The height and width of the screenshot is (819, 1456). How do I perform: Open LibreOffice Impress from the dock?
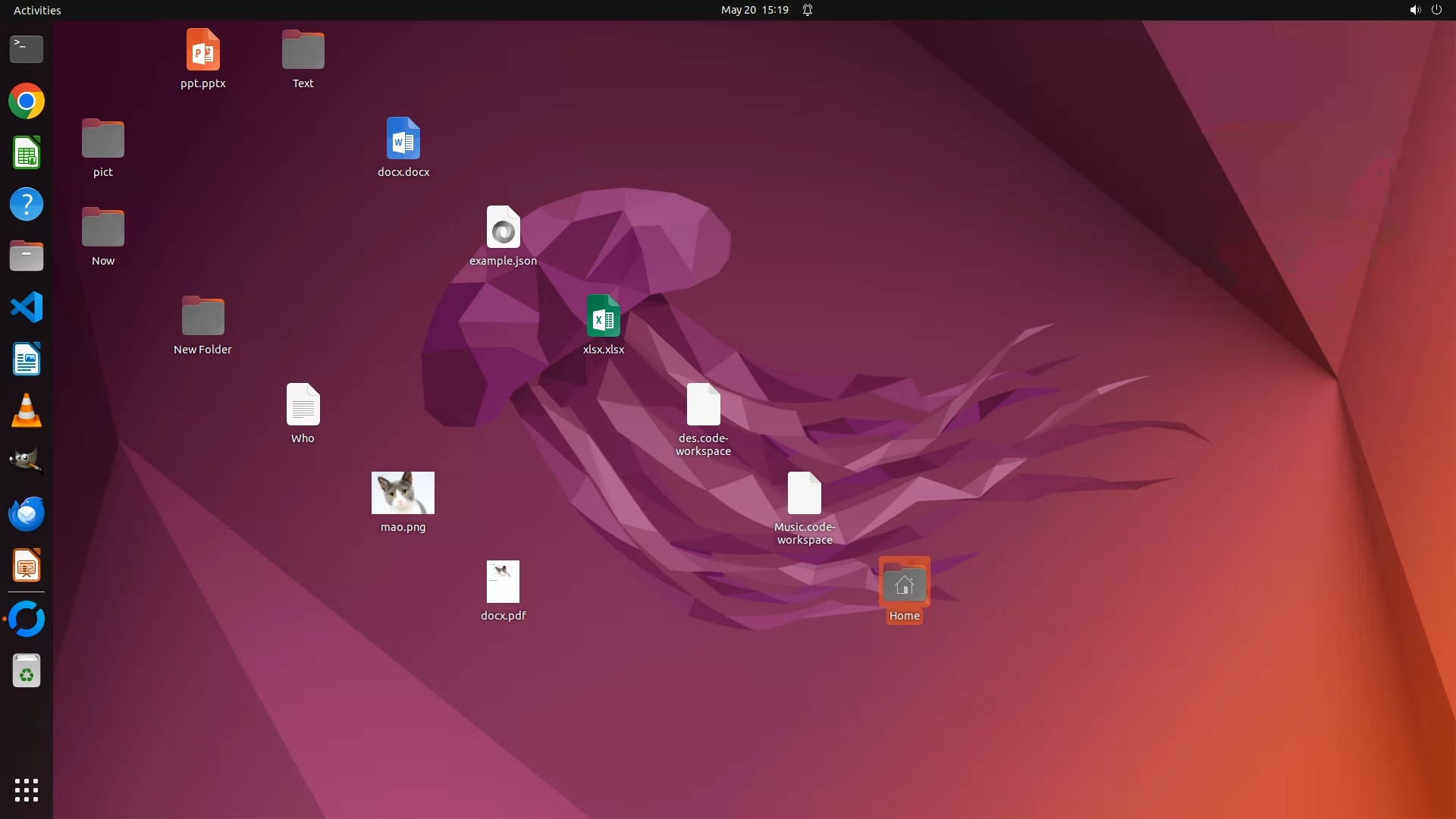point(27,566)
